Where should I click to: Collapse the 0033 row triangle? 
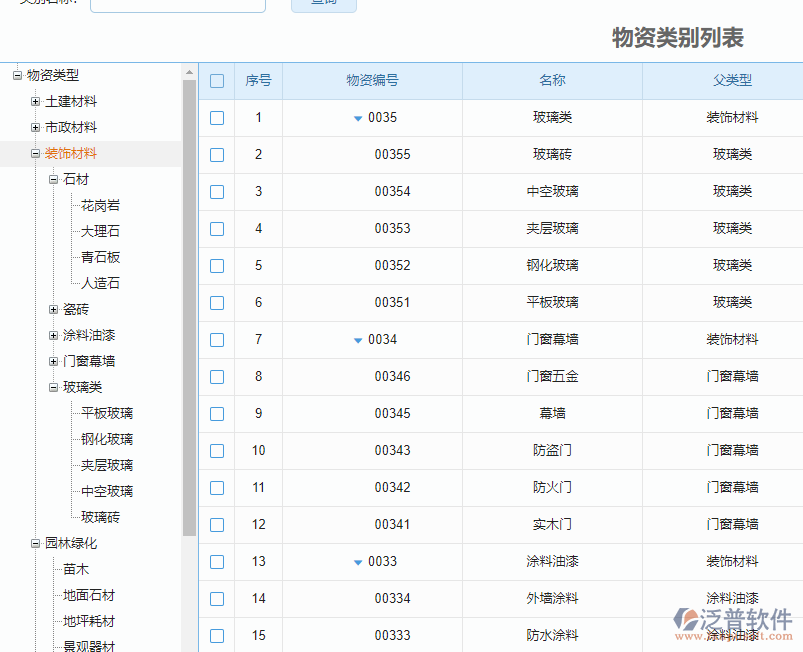pyautogui.click(x=358, y=562)
